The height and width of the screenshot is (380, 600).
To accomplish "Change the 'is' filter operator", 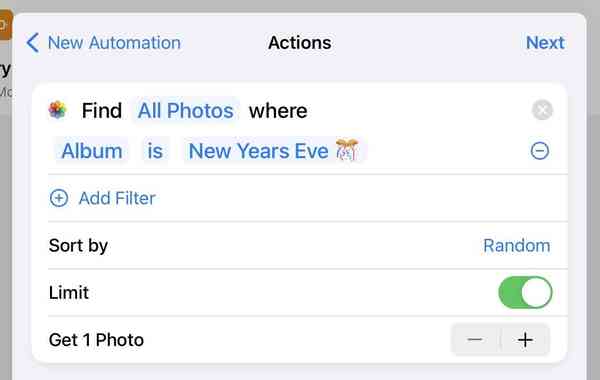I will click(155, 151).
